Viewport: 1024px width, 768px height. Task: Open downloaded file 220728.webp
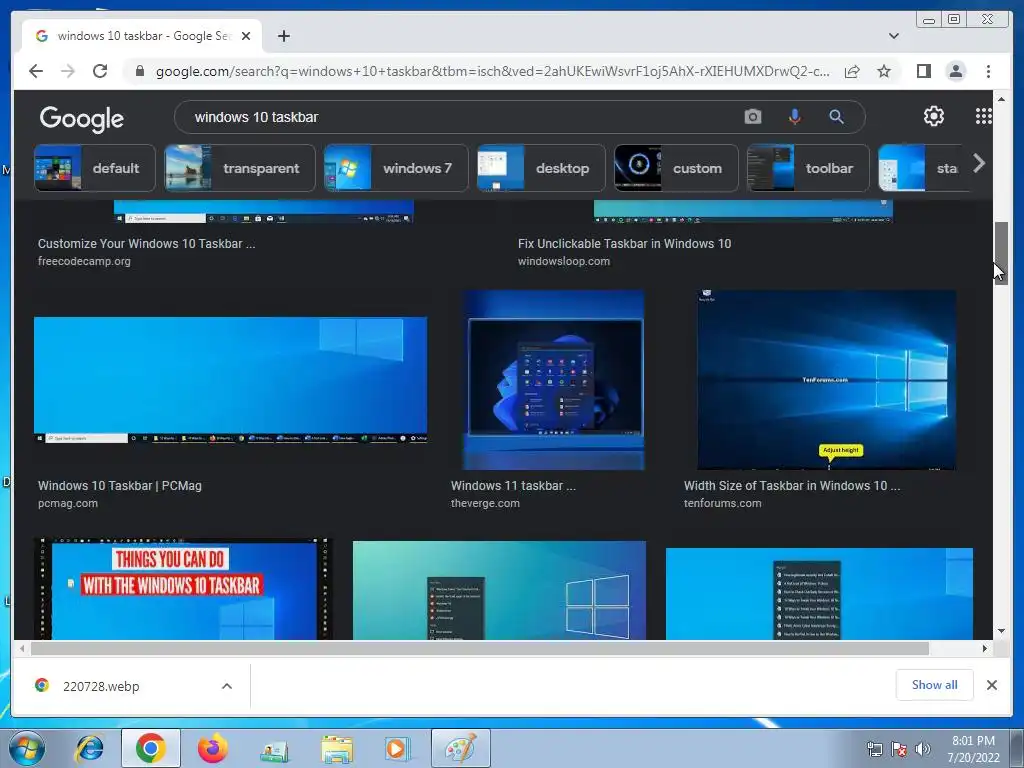coord(101,686)
